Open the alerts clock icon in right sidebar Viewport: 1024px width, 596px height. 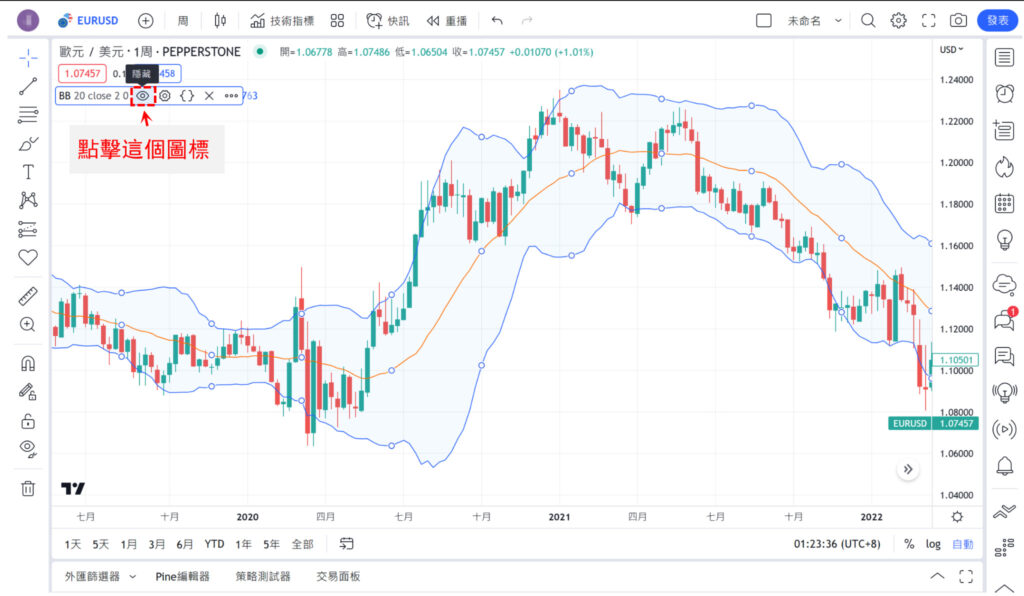click(x=1004, y=93)
